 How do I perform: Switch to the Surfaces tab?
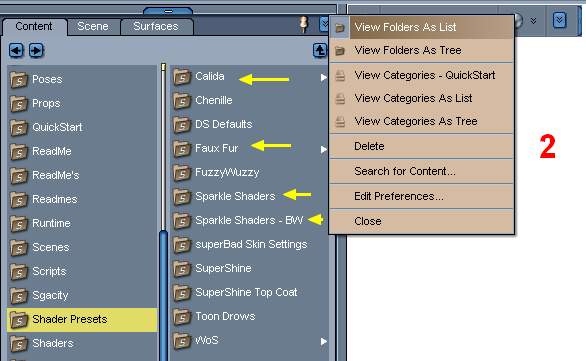coord(156,26)
